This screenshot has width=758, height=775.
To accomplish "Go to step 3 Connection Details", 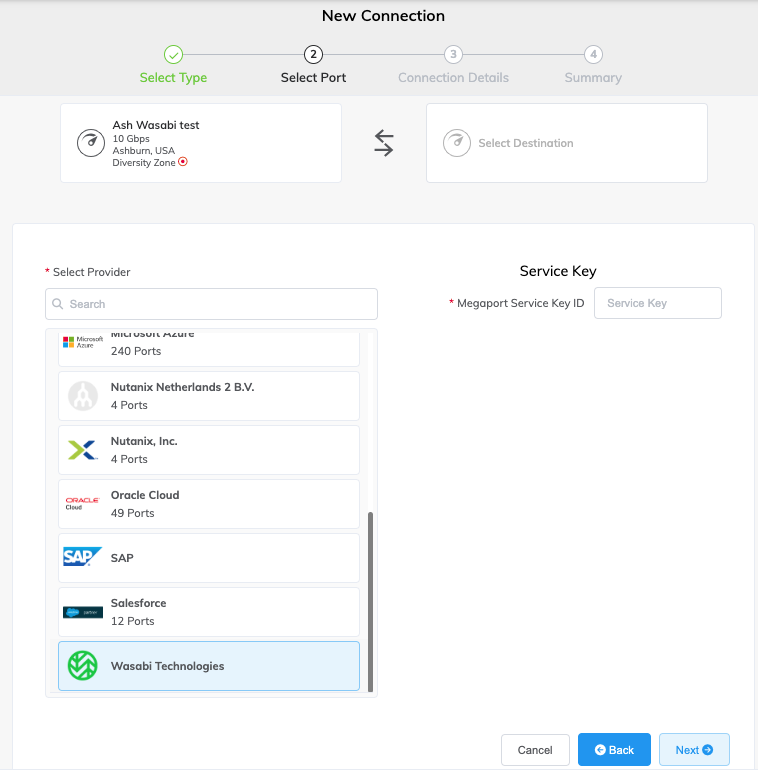I will (453, 55).
